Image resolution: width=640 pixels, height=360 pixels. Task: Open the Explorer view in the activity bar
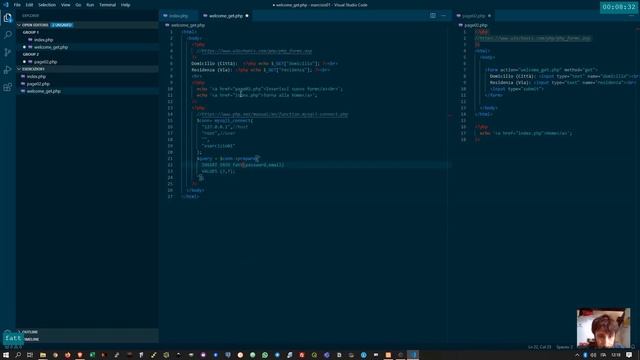point(8,18)
